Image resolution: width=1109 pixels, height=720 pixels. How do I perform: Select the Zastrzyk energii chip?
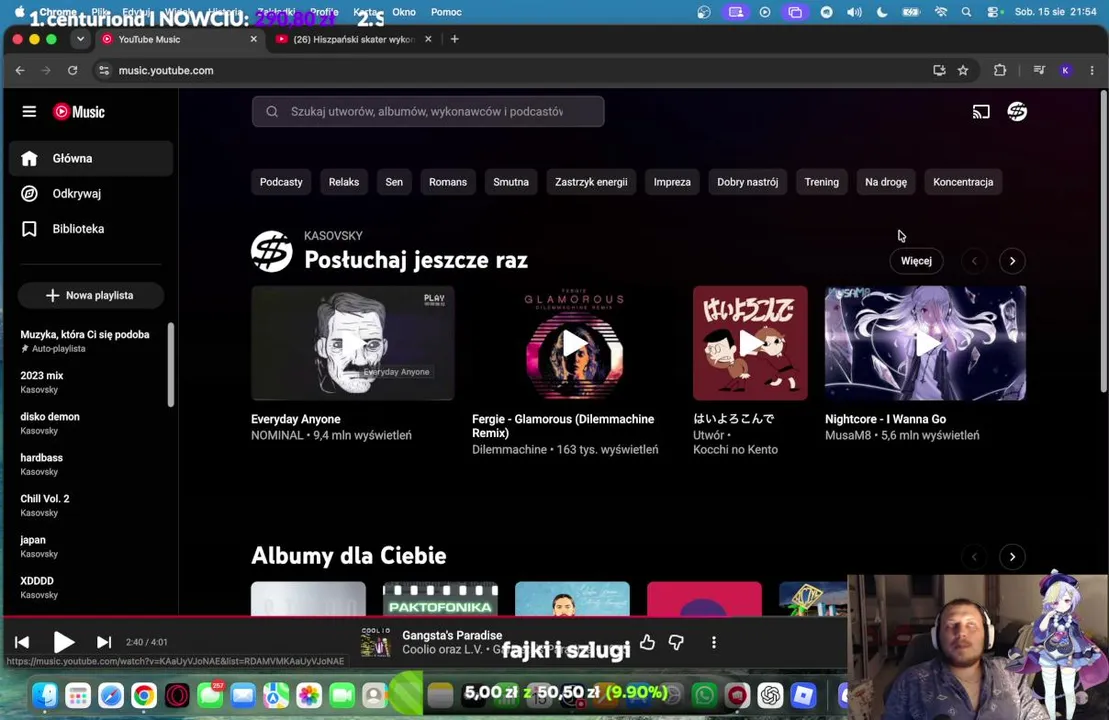pos(591,182)
